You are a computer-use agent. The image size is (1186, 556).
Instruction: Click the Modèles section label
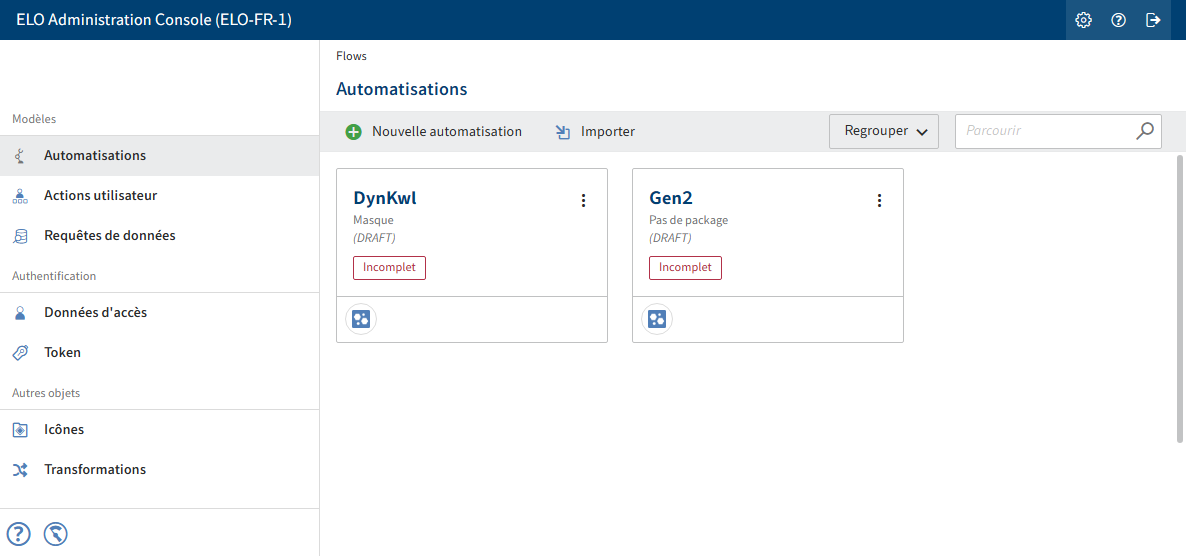click(x=34, y=120)
